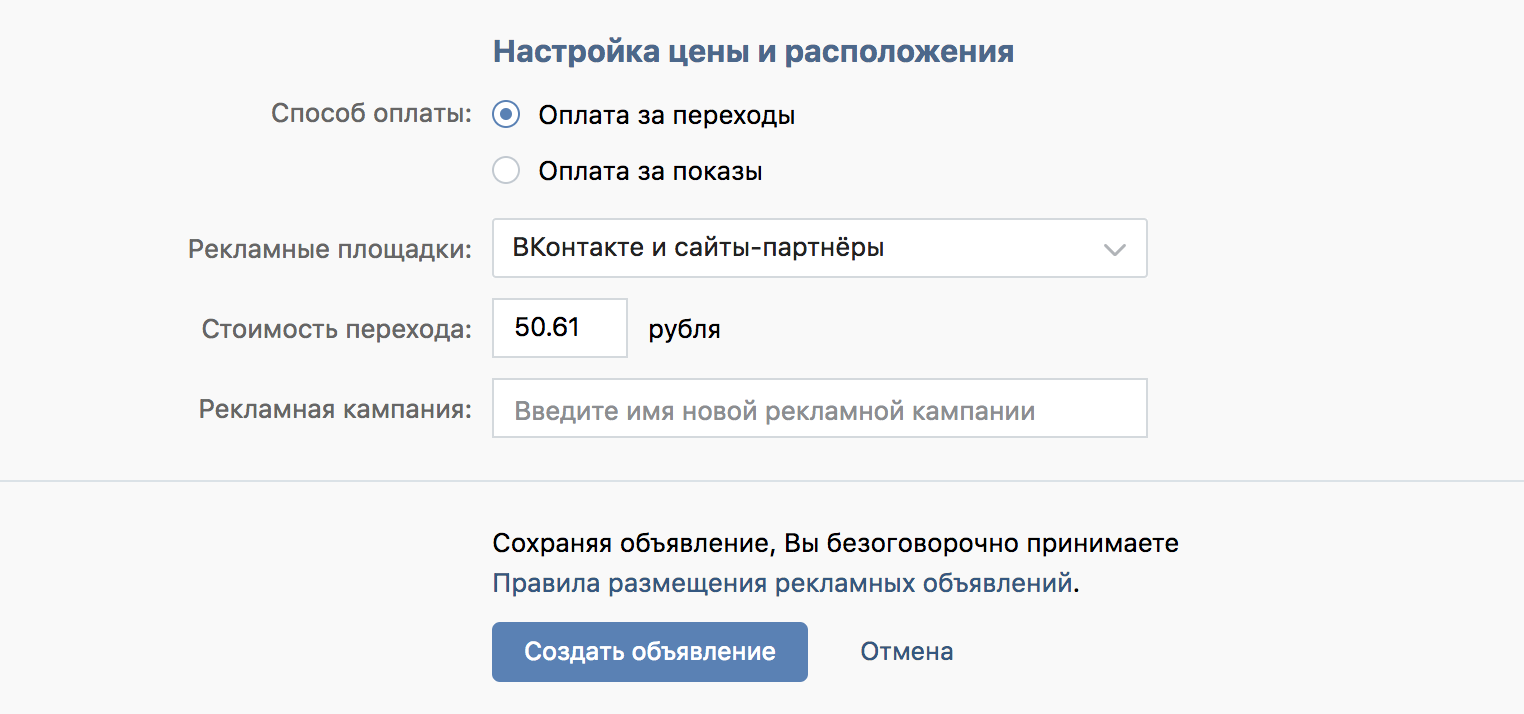This screenshot has width=1524, height=714.
Task: Click the "Настройка цены и расположения" heading
Action: pos(753,52)
